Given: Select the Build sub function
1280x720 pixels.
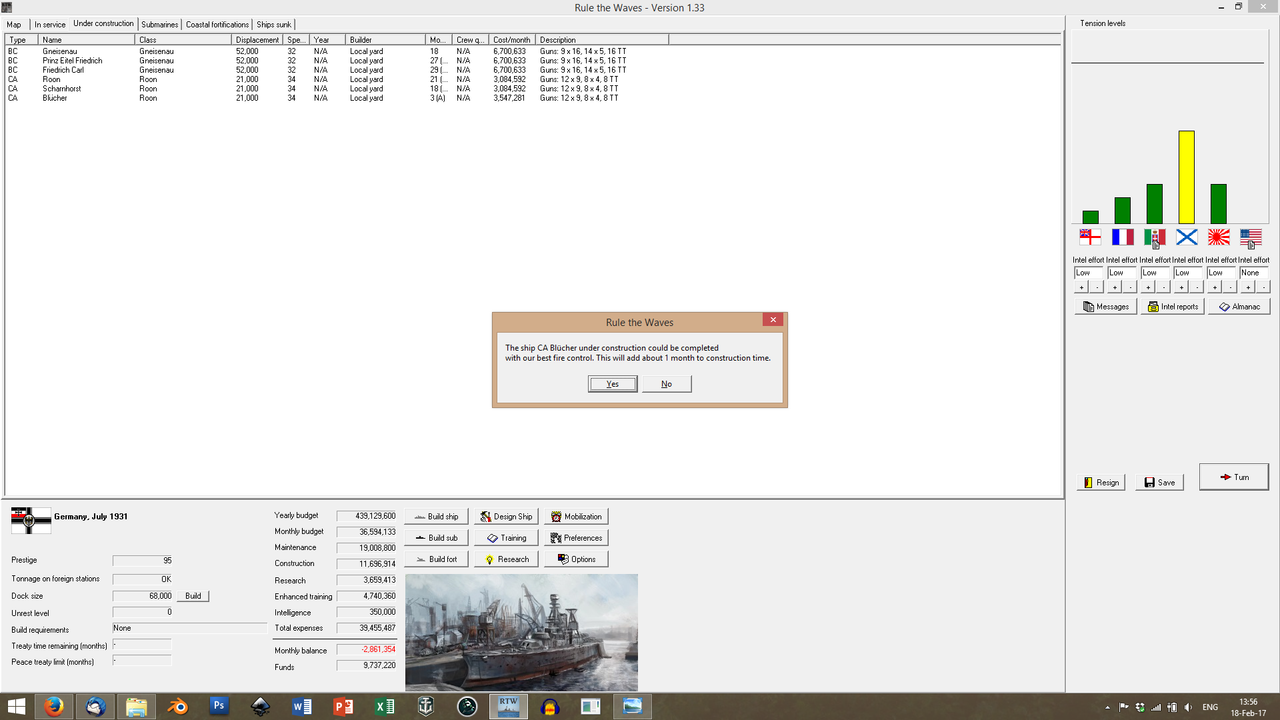Looking at the screenshot, I should [436, 537].
